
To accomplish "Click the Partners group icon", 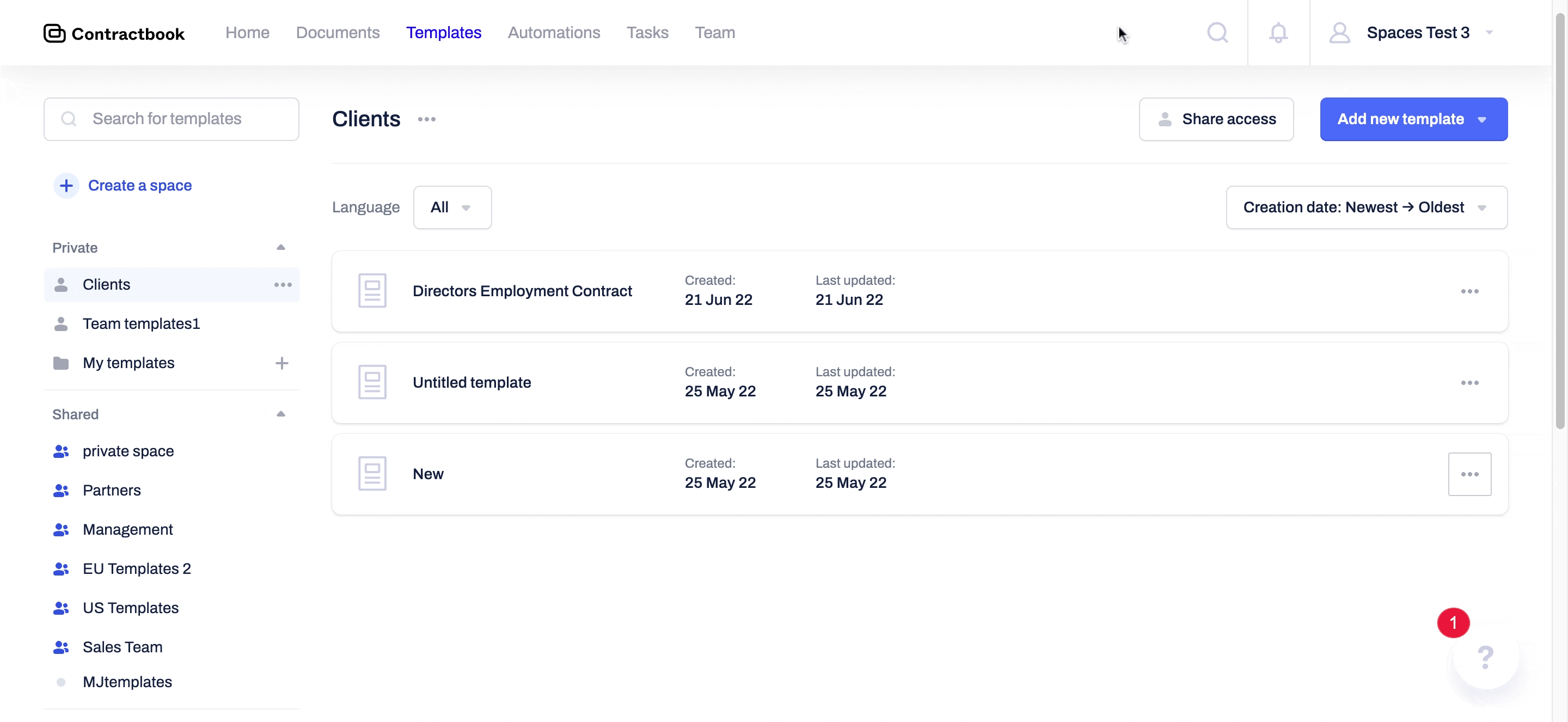I will pyautogui.click(x=61, y=491).
